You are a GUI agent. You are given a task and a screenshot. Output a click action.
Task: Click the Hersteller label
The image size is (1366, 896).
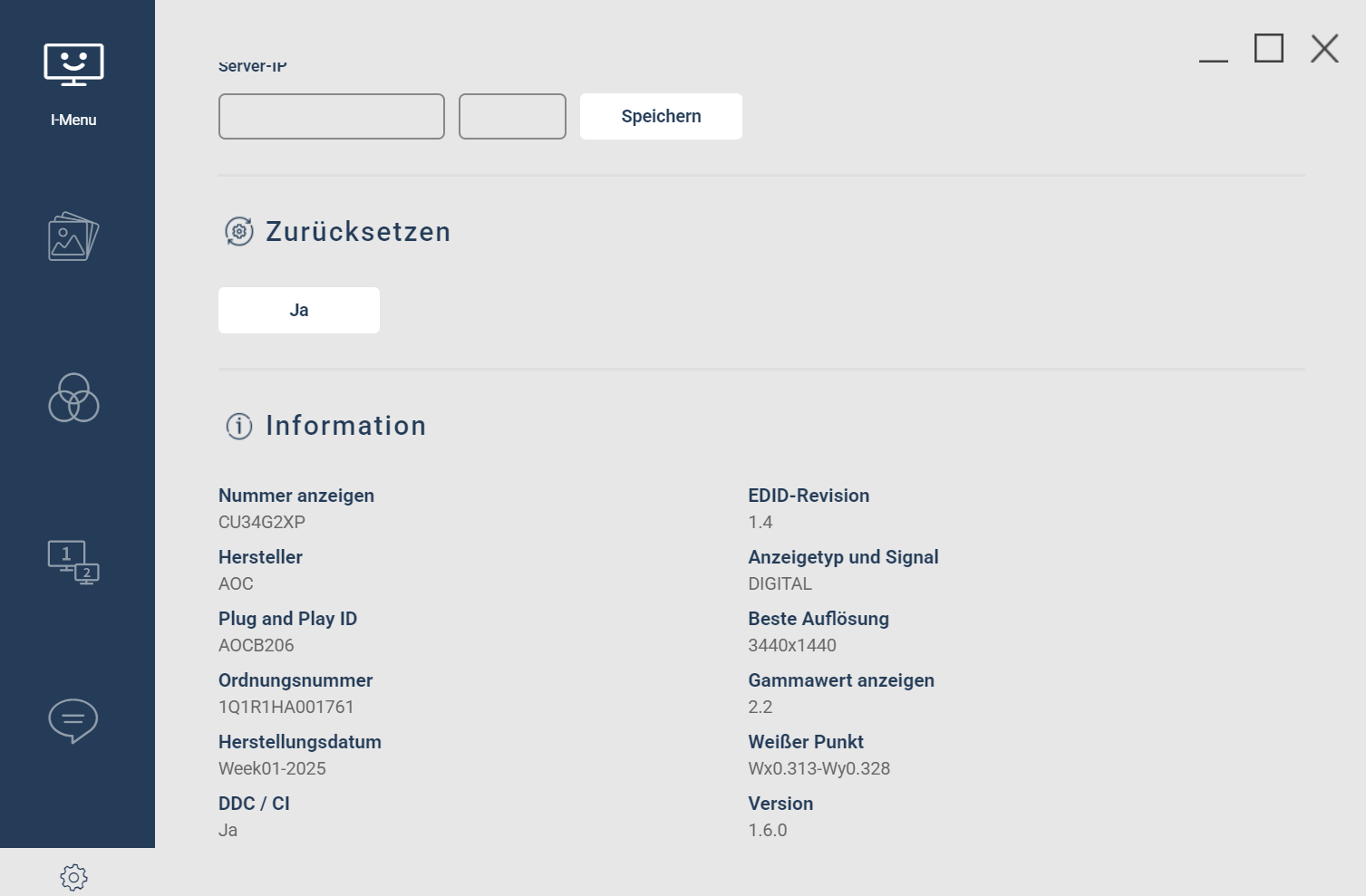point(260,557)
